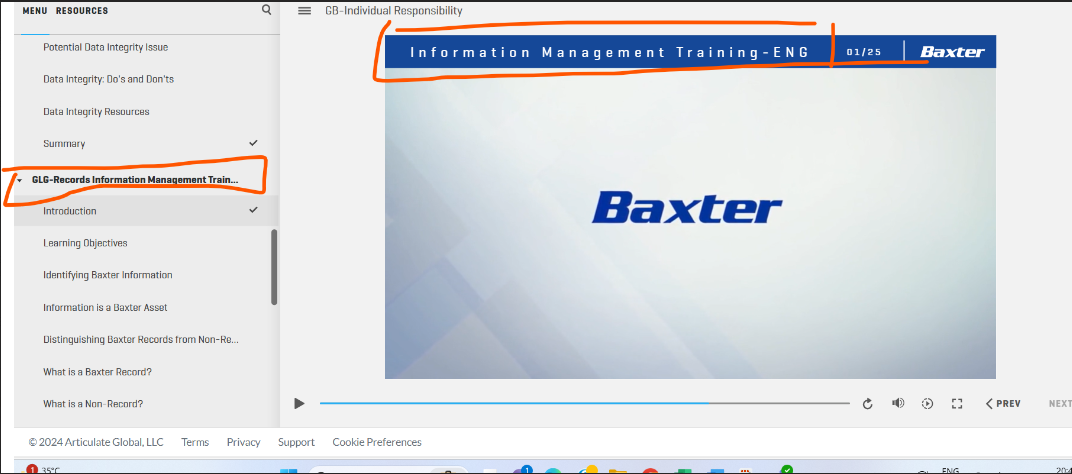Viewport: 1072px width, 474px height.
Task: Switch to the RESOURCES tab
Action: (82, 11)
